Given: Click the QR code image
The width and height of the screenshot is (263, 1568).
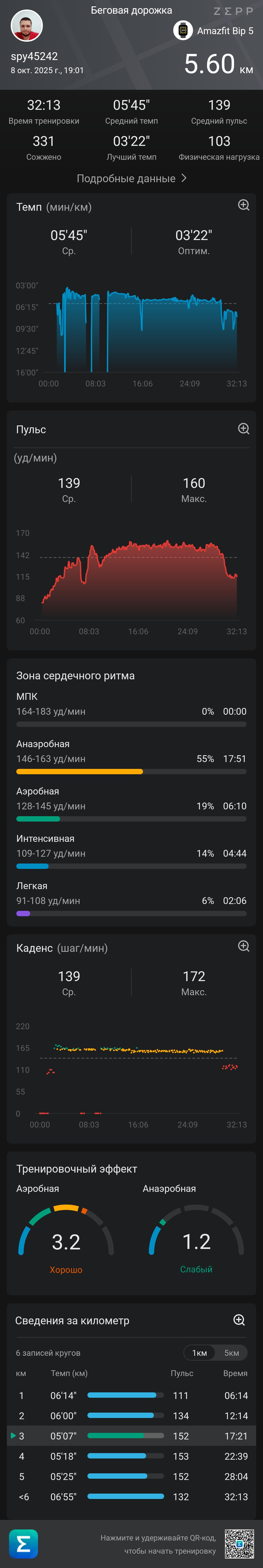Looking at the screenshot, I should click(239, 1544).
